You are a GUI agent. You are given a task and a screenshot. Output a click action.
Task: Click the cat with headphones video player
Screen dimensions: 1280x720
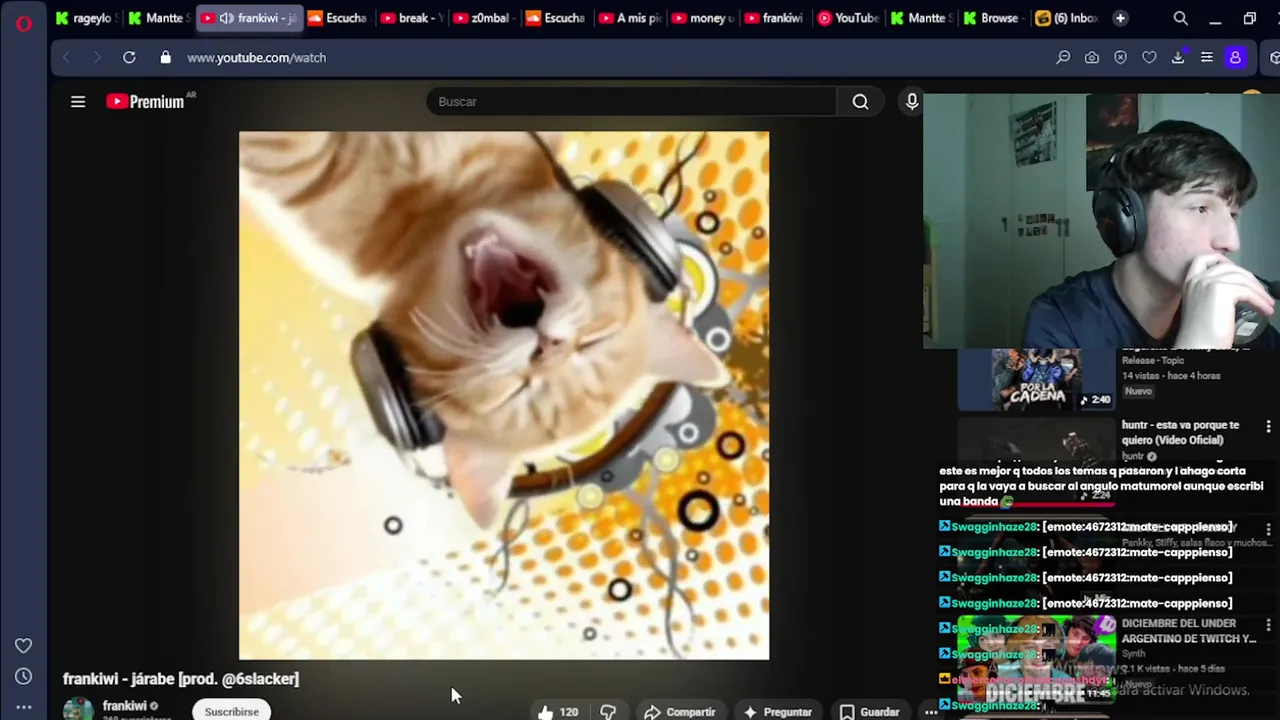pos(504,395)
